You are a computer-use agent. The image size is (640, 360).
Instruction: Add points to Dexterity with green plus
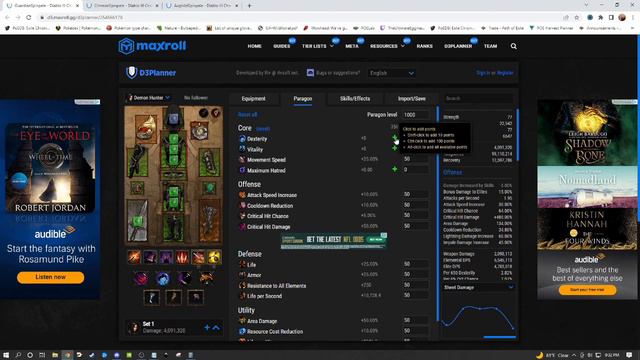(x=395, y=138)
